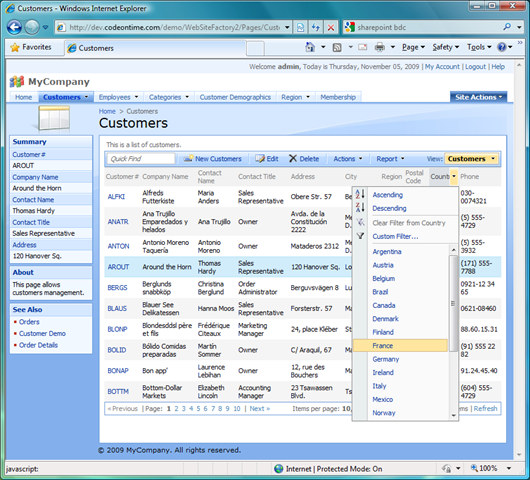Image resolution: width=530 pixels, height=480 pixels.
Task: Click the New Customers button
Action: pyautogui.click(x=213, y=159)
